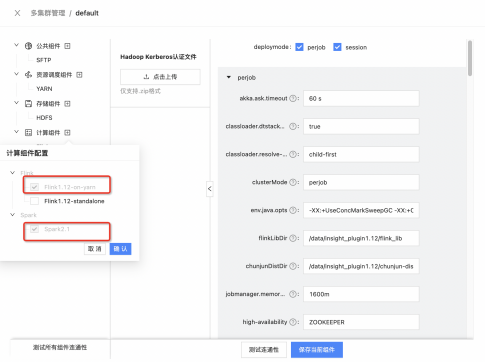Toggle the session deploymode checkbox
The width and height of the screenshot is (485, 362).
coord(337,47)
